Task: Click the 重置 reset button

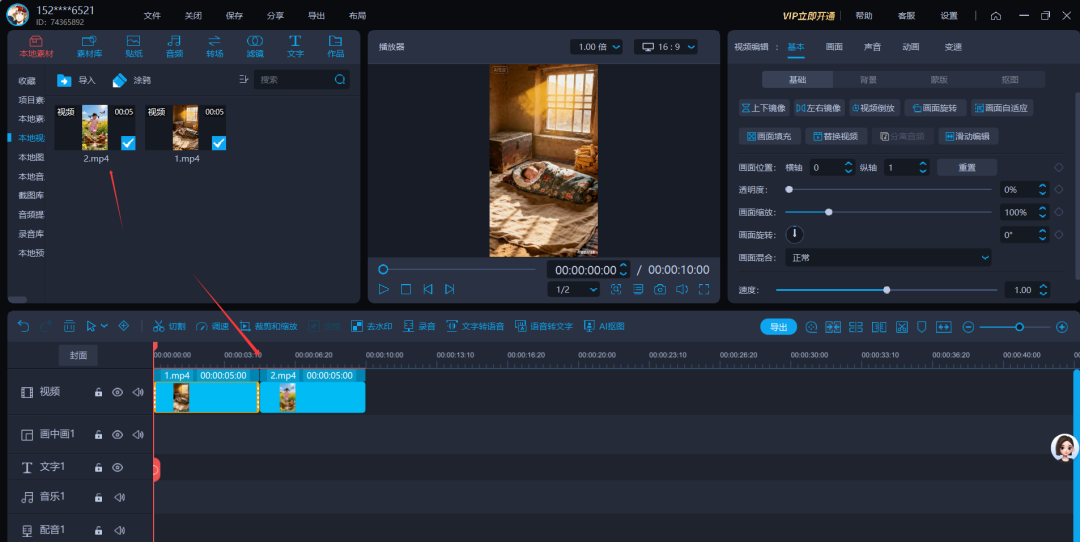Action: click(x=967, y=167)
